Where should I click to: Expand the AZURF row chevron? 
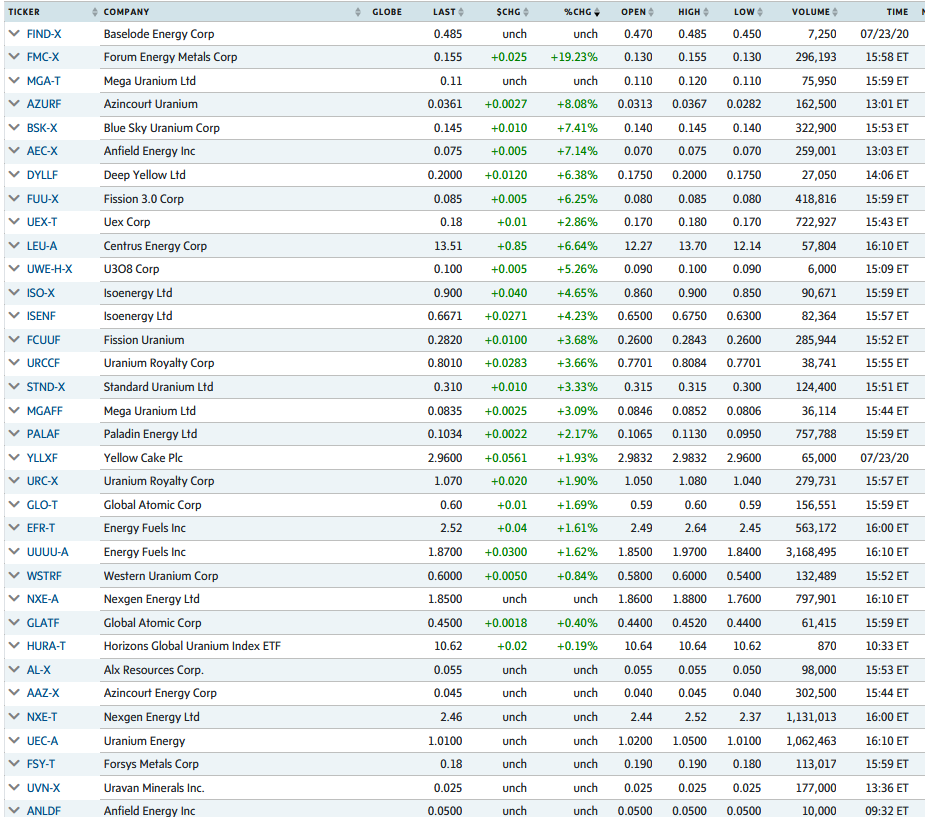tap(14, 104)
